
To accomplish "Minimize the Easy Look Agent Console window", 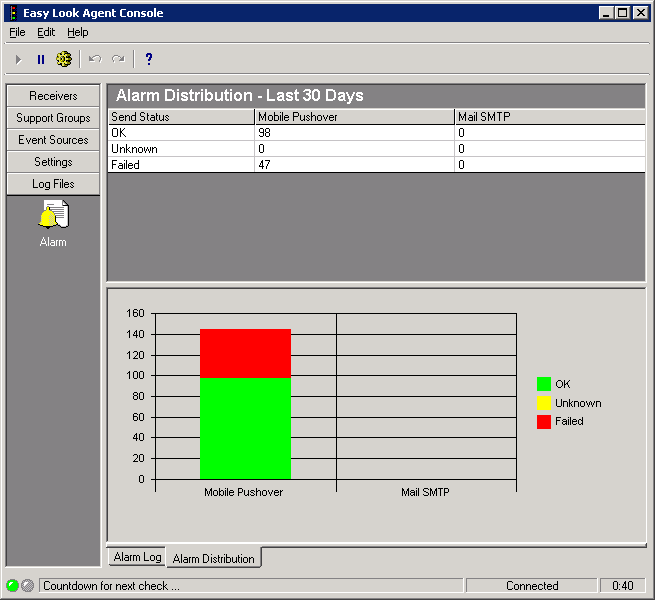I will (606, 13).
